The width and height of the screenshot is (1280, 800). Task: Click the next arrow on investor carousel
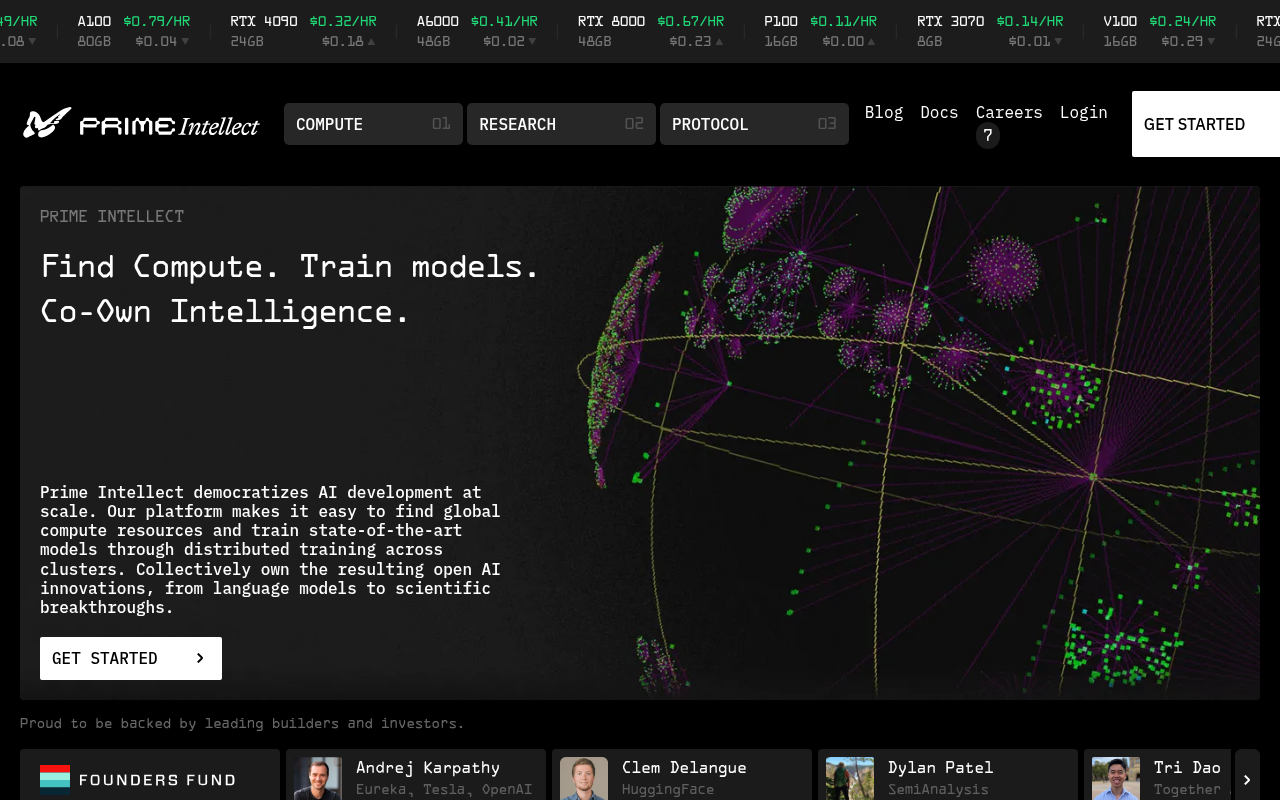click(x=1247, y=779)
